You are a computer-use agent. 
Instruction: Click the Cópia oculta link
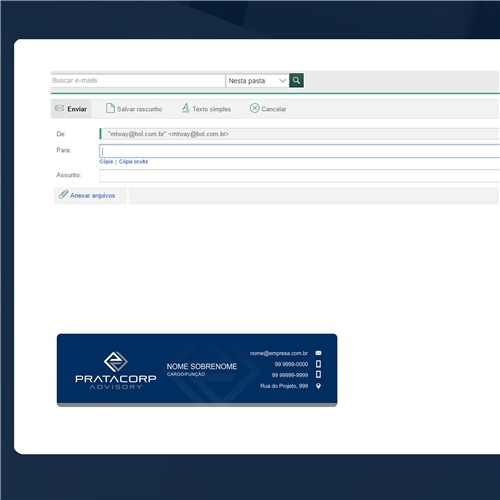(x=133, y=161)
